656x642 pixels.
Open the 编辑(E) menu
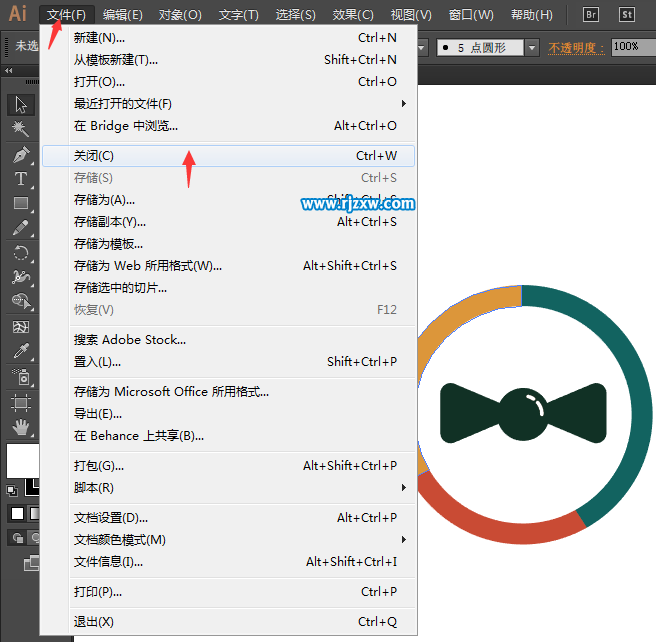click(123, 15)
